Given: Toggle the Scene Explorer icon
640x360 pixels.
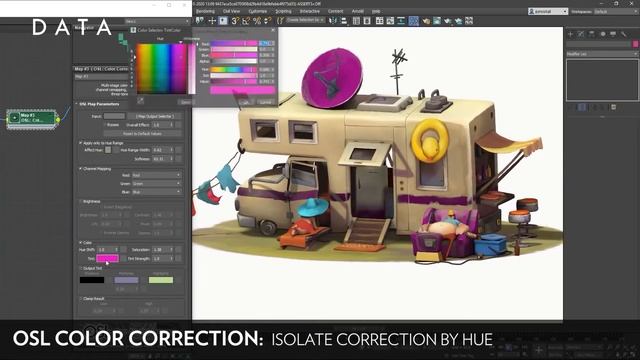Looking at the screenshot, I should (x=356, y=20).
